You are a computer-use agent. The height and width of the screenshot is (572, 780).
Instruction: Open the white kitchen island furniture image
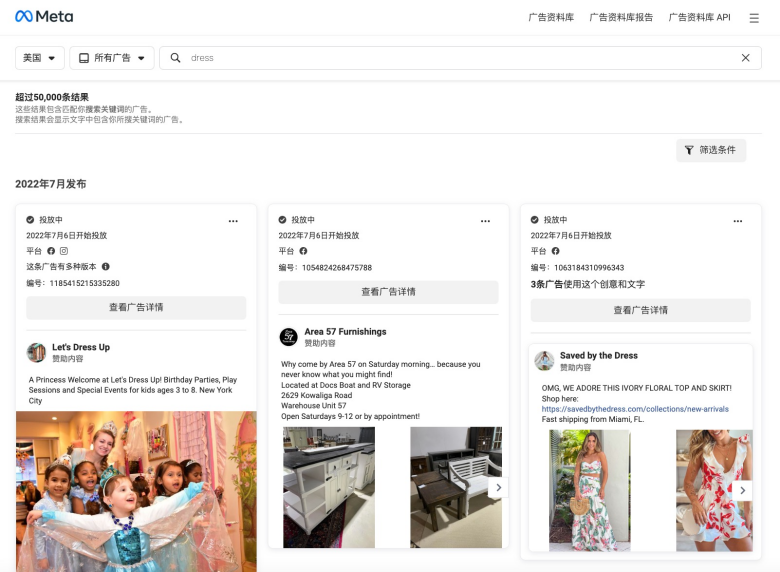329,487
